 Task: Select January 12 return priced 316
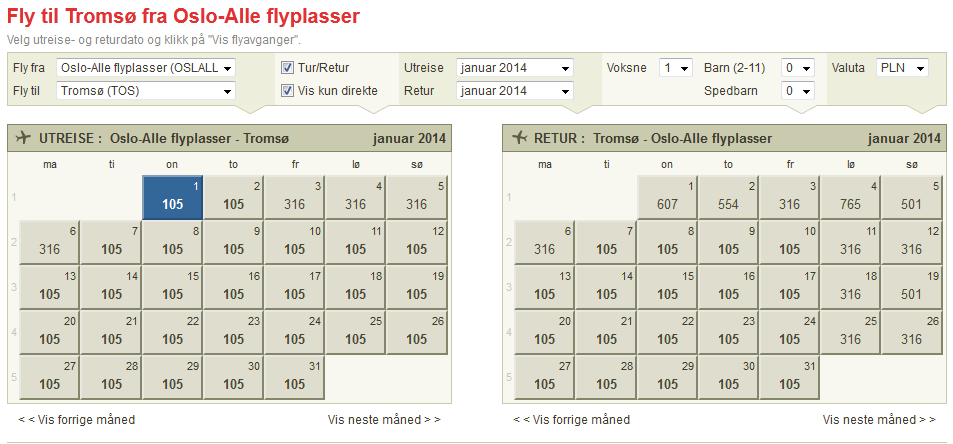click(x=912, y=242)
